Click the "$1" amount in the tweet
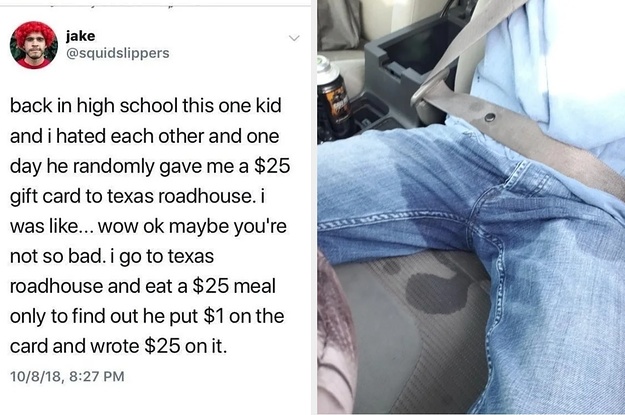 tap(214, 316)
